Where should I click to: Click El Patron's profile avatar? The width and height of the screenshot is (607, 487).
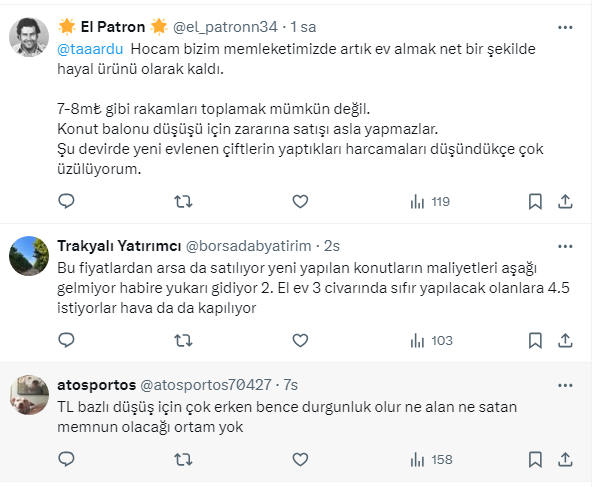pyautogui.click(x=29, y=39)
